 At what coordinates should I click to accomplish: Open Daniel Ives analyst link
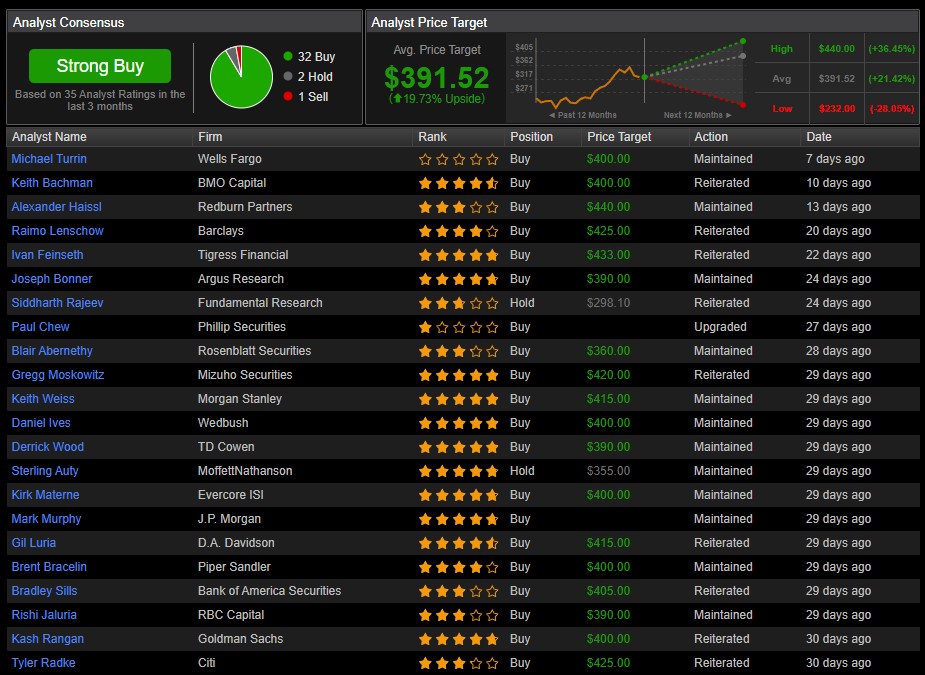click(41, 423)
